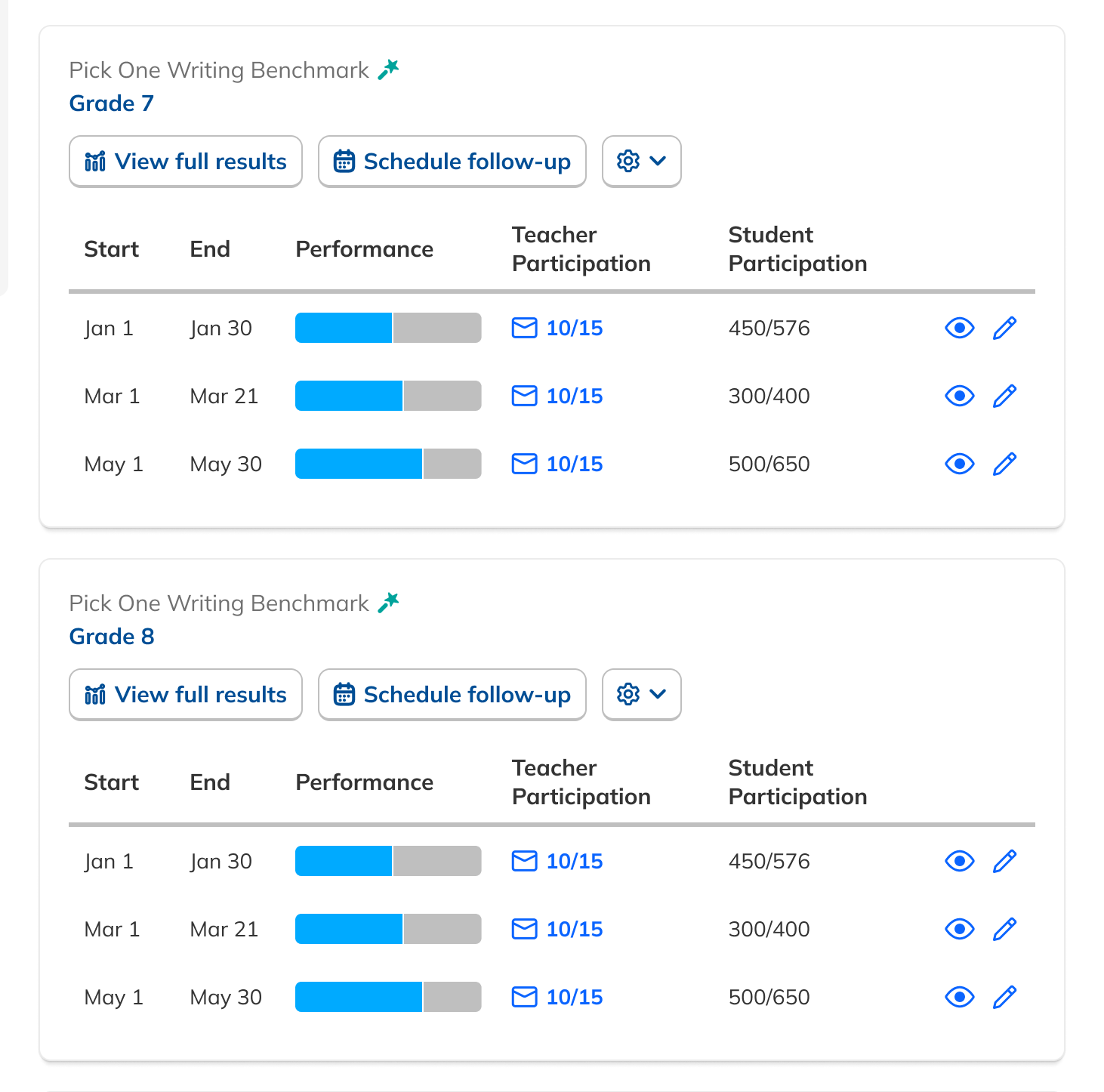Open Grade 8 heading link
This screenshot has width=1104, height=1092.
(112, 637)
